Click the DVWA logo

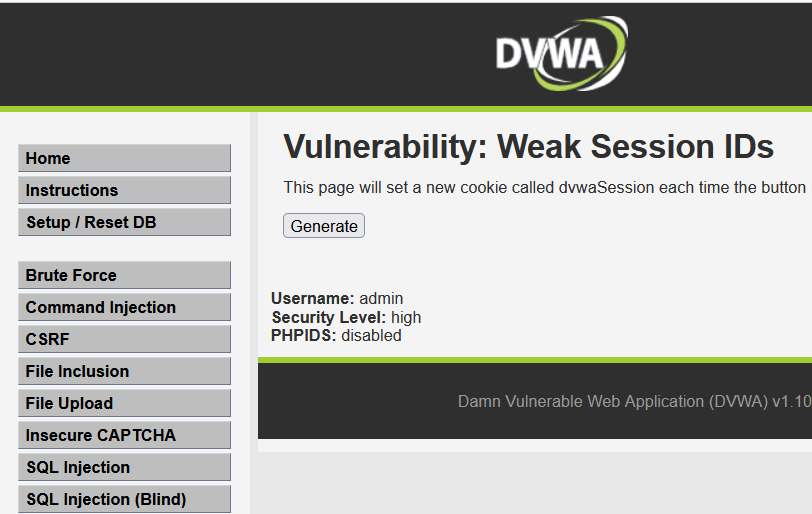562,53
